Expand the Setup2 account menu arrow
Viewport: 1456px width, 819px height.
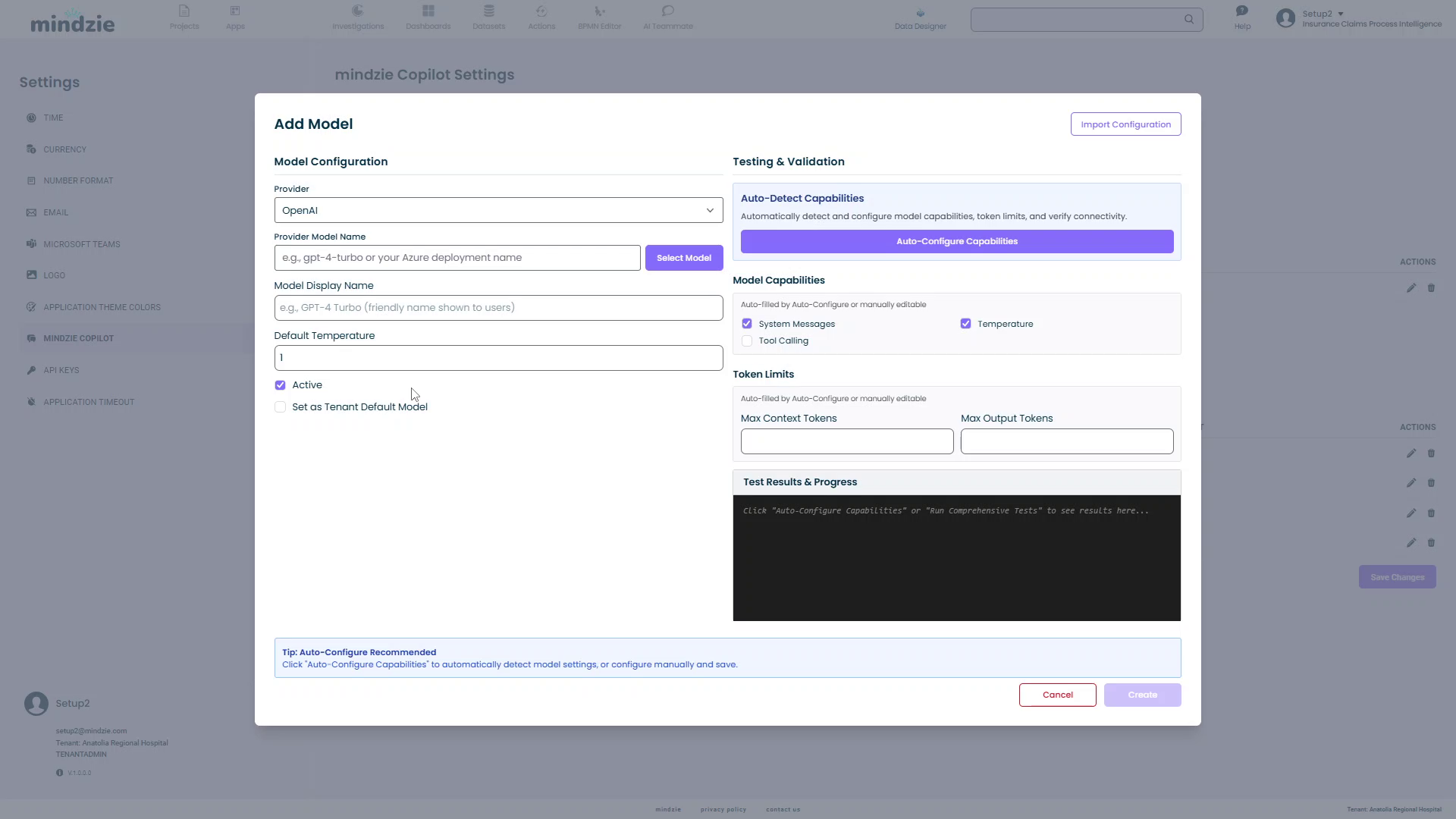pyautogui.click(x=1341, y=14)
